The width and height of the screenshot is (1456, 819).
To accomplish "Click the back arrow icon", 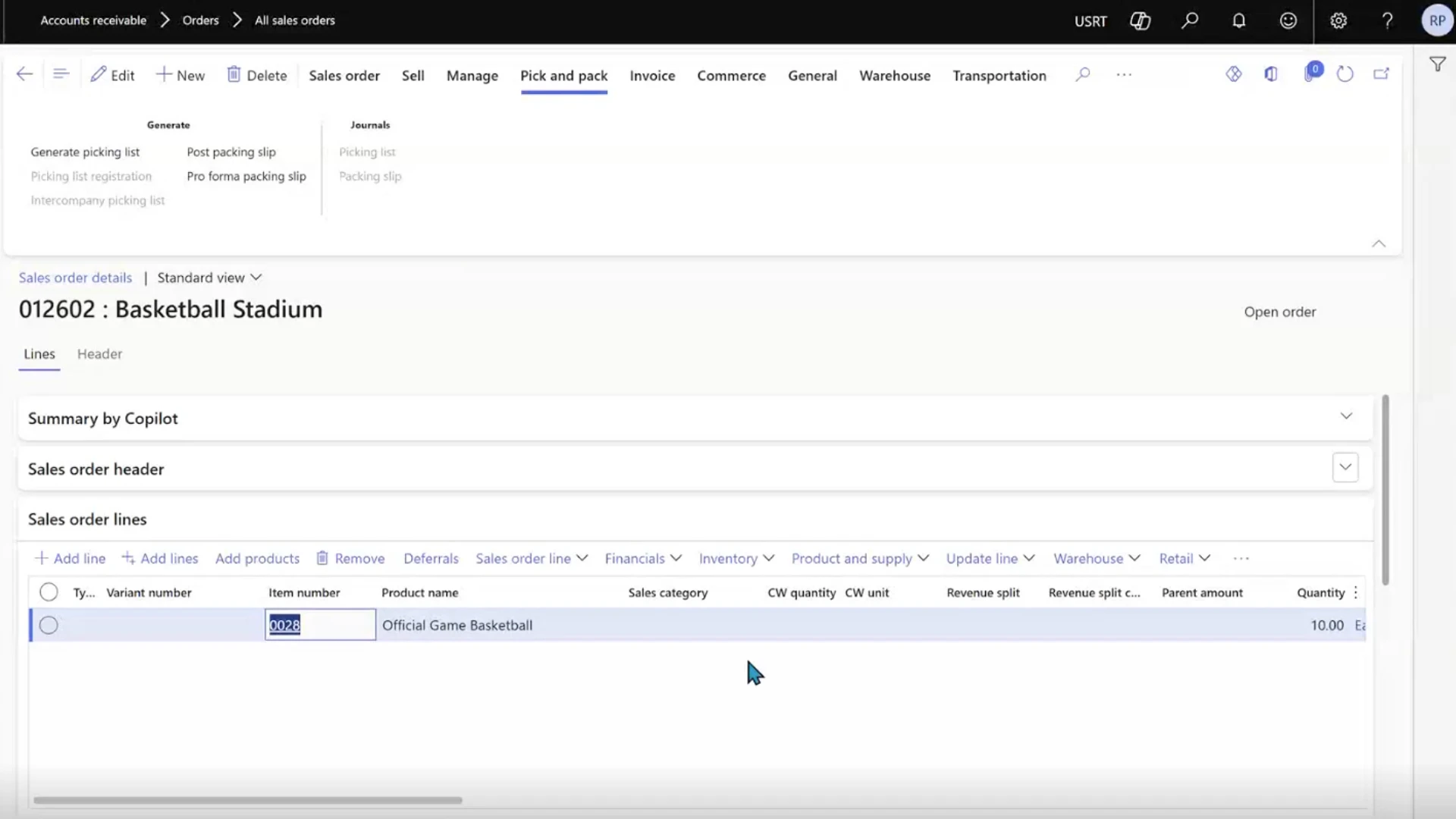I will (24, 74).
